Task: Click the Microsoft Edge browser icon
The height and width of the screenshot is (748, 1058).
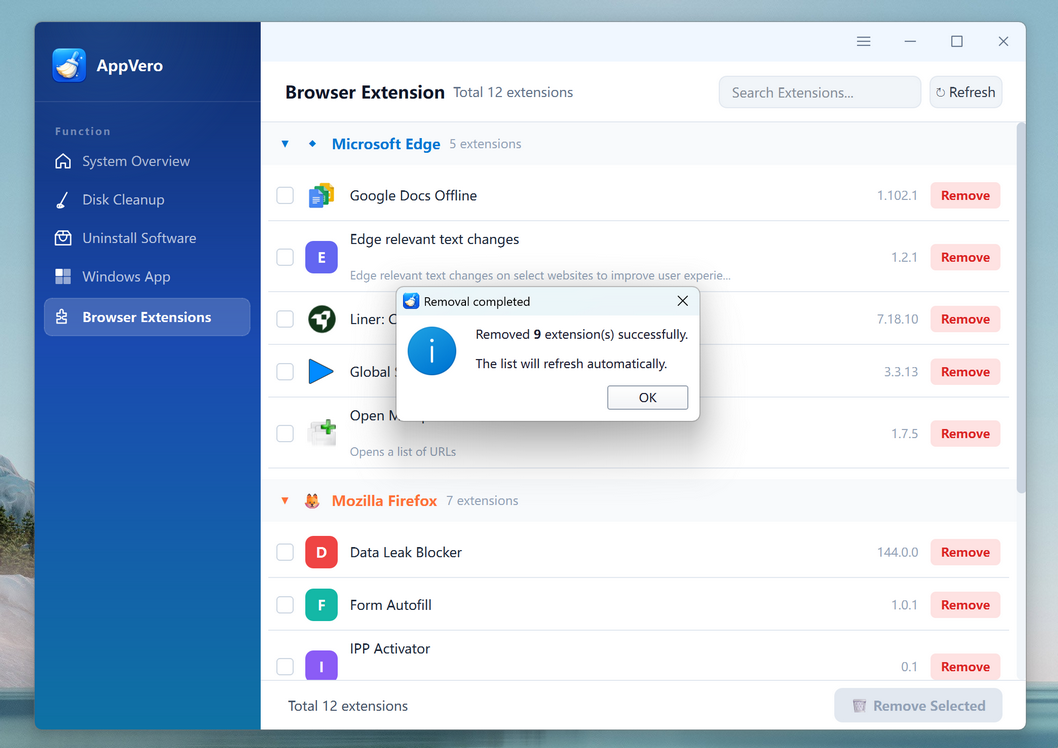Action: pos(312,144)
